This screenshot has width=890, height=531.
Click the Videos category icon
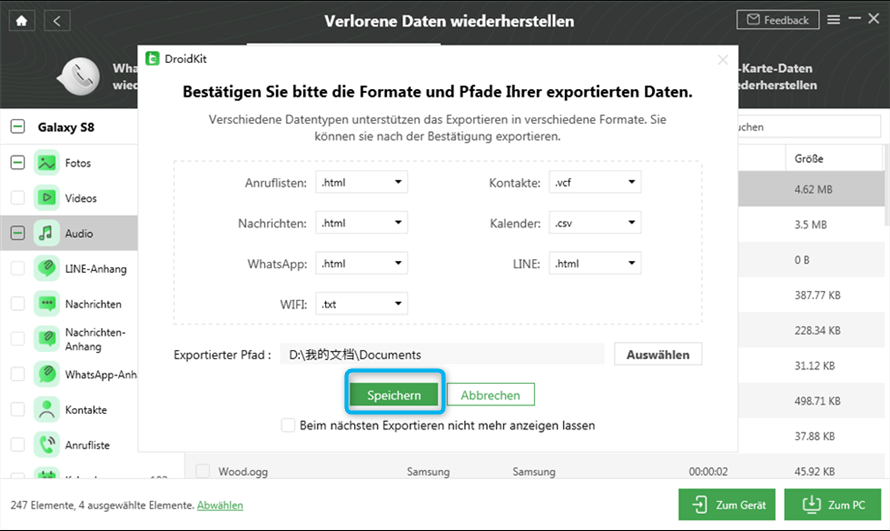coord(47,198)
